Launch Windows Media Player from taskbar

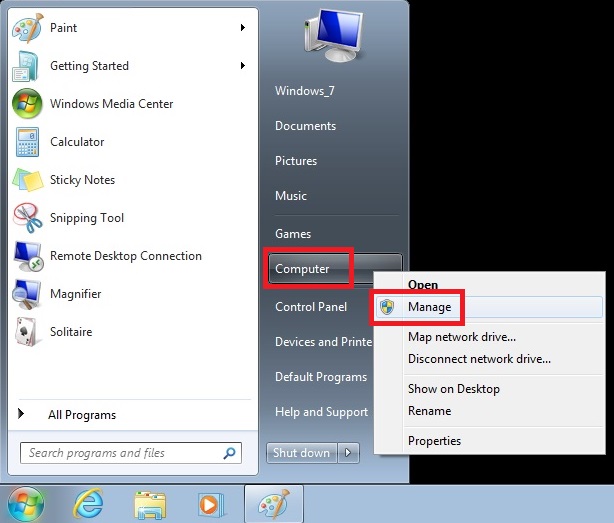[x=211, y=505]
